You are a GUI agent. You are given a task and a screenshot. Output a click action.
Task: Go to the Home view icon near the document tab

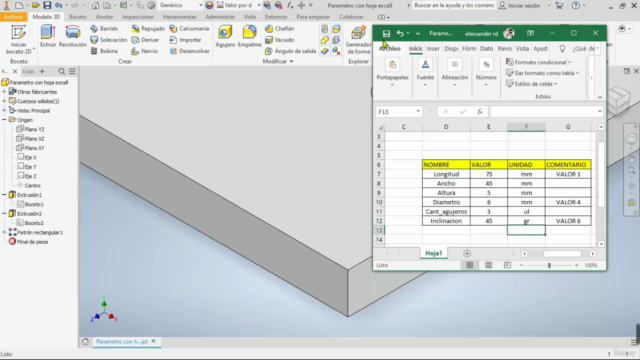85,342
